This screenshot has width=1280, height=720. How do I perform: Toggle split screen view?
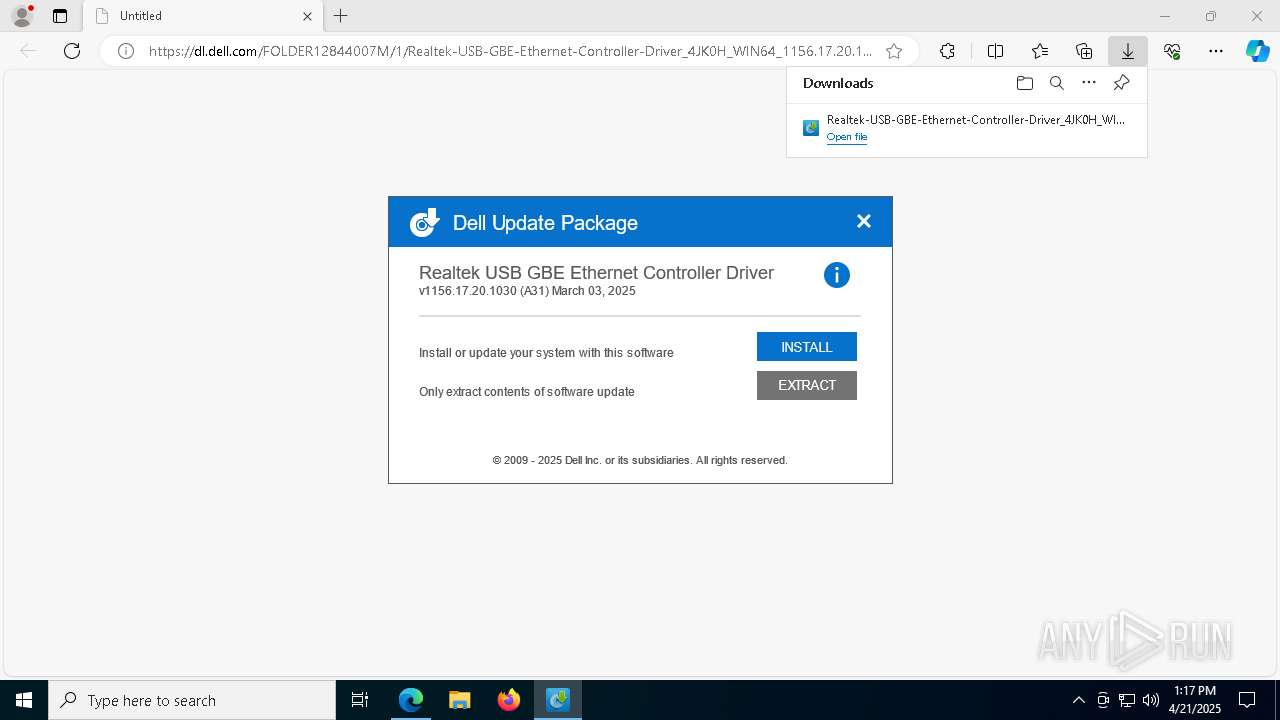click(995, 51)
